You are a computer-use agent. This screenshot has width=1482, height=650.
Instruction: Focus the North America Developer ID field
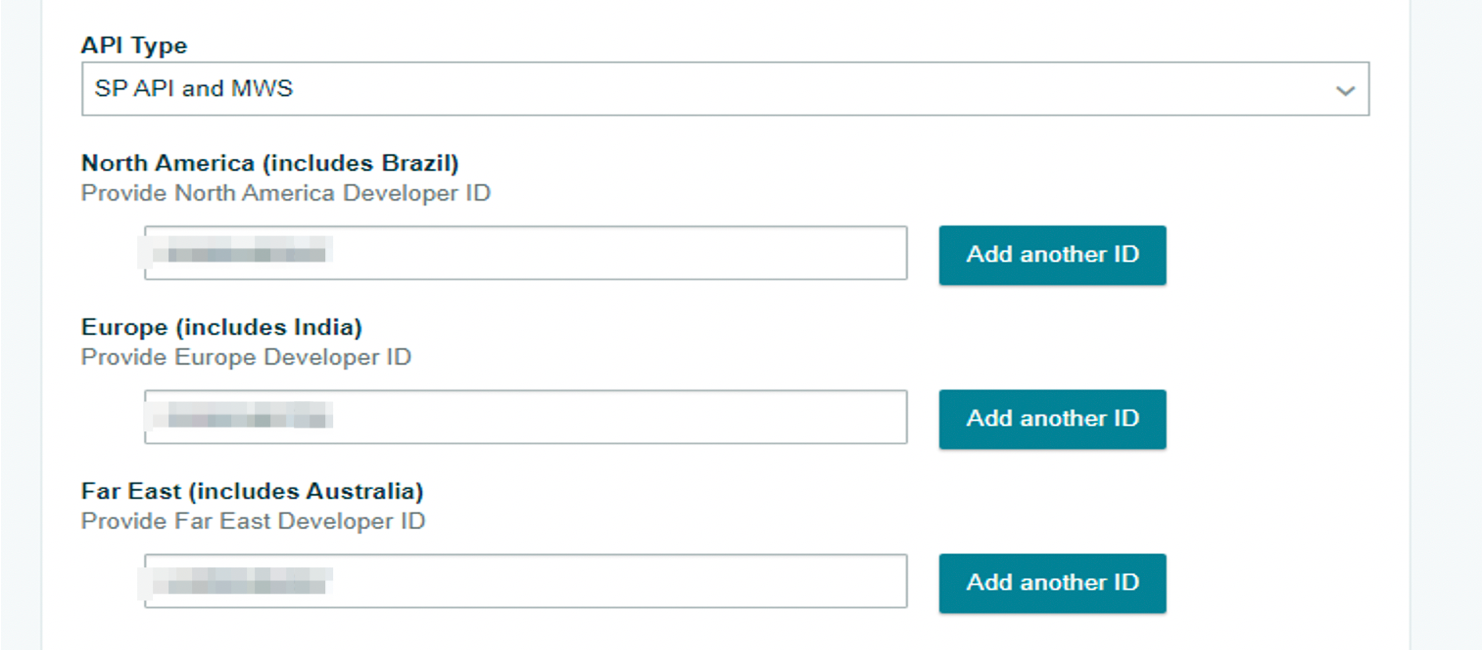coord(526,253)
